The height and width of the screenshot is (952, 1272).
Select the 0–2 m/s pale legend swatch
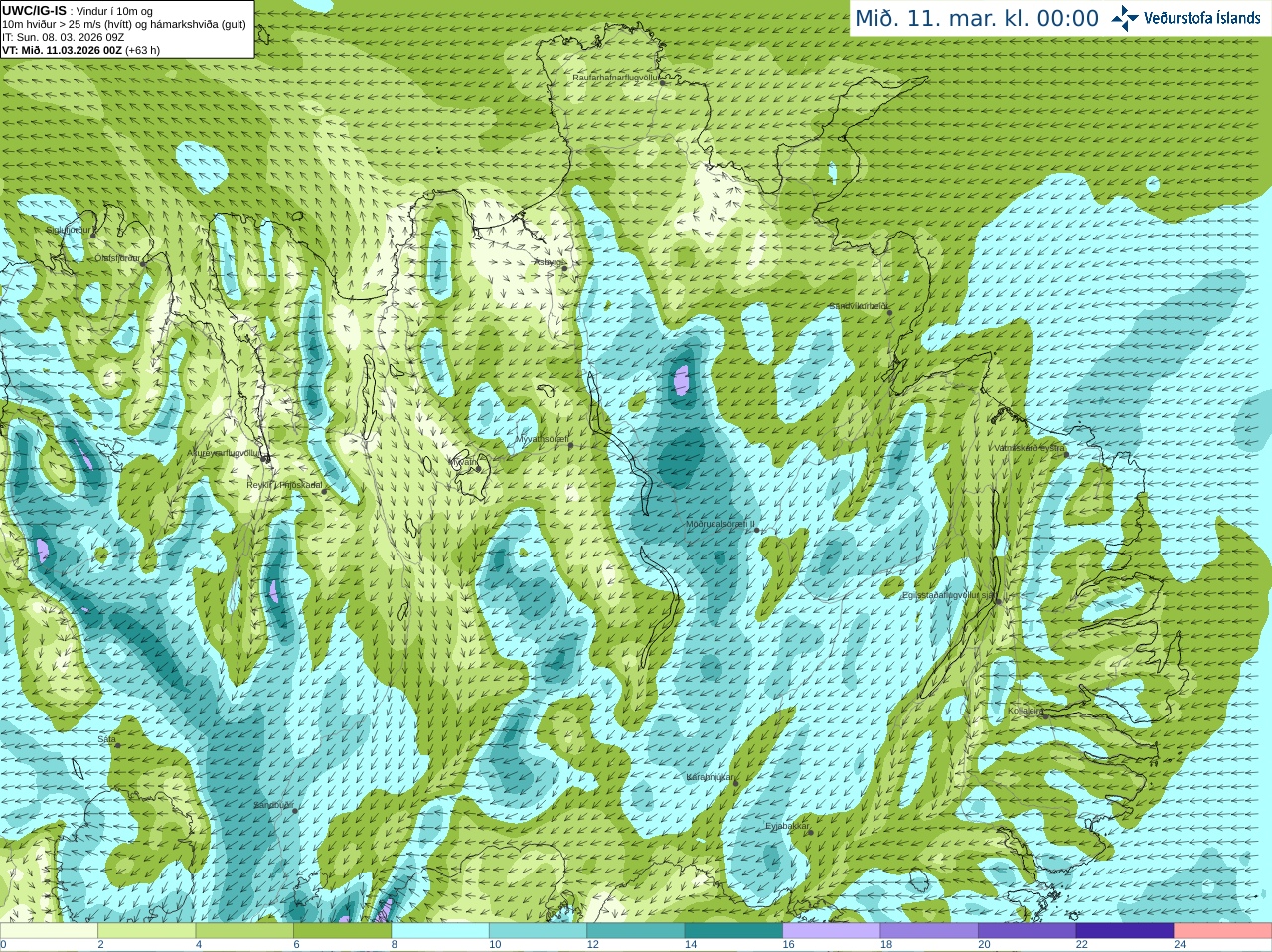pos(49,931)
